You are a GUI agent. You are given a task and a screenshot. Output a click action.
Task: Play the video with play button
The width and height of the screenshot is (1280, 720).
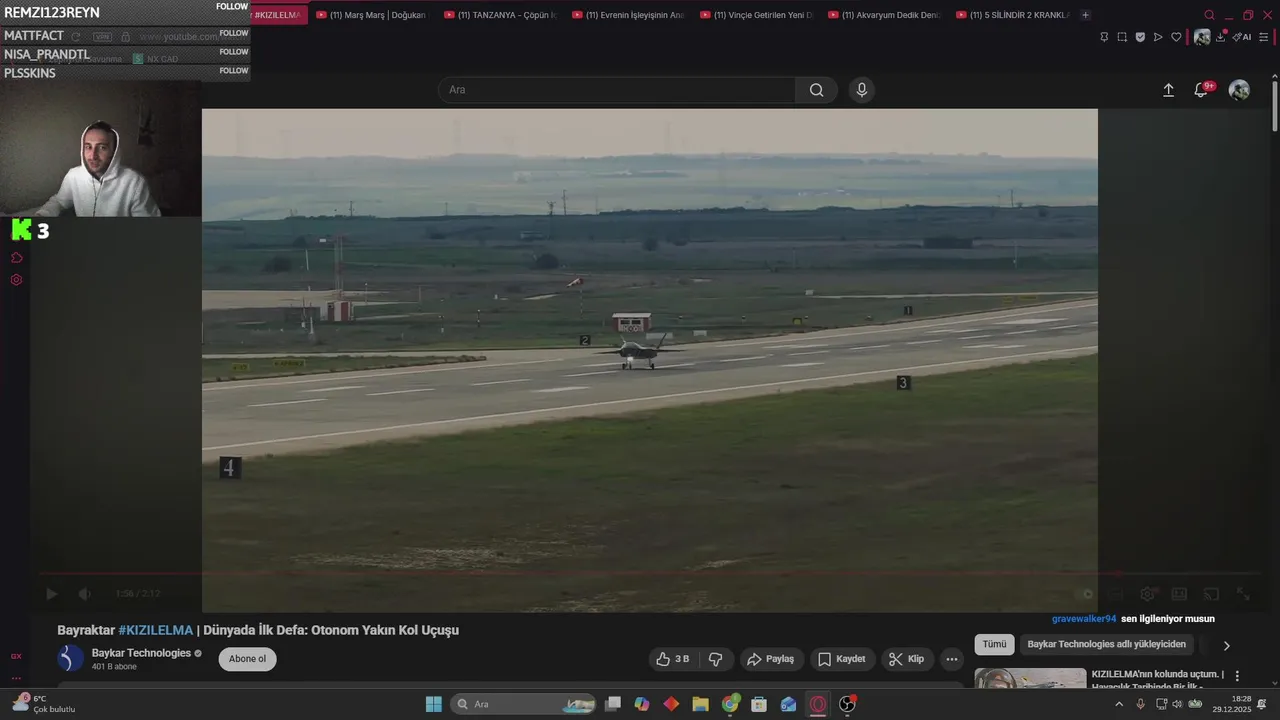point(52,594)
